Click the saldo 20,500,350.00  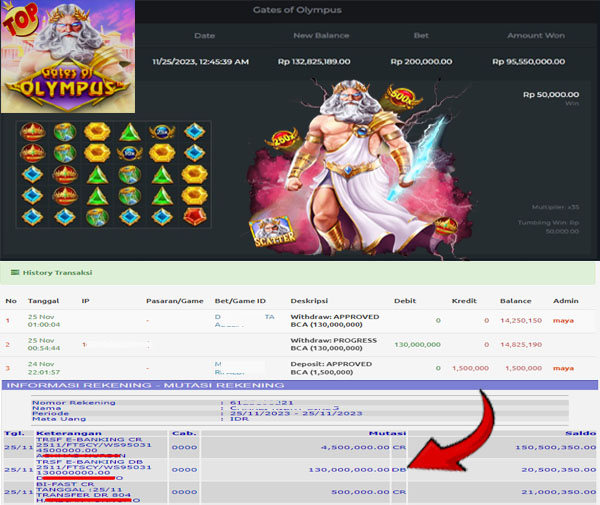pyautogui.click(x=559, y=469)
